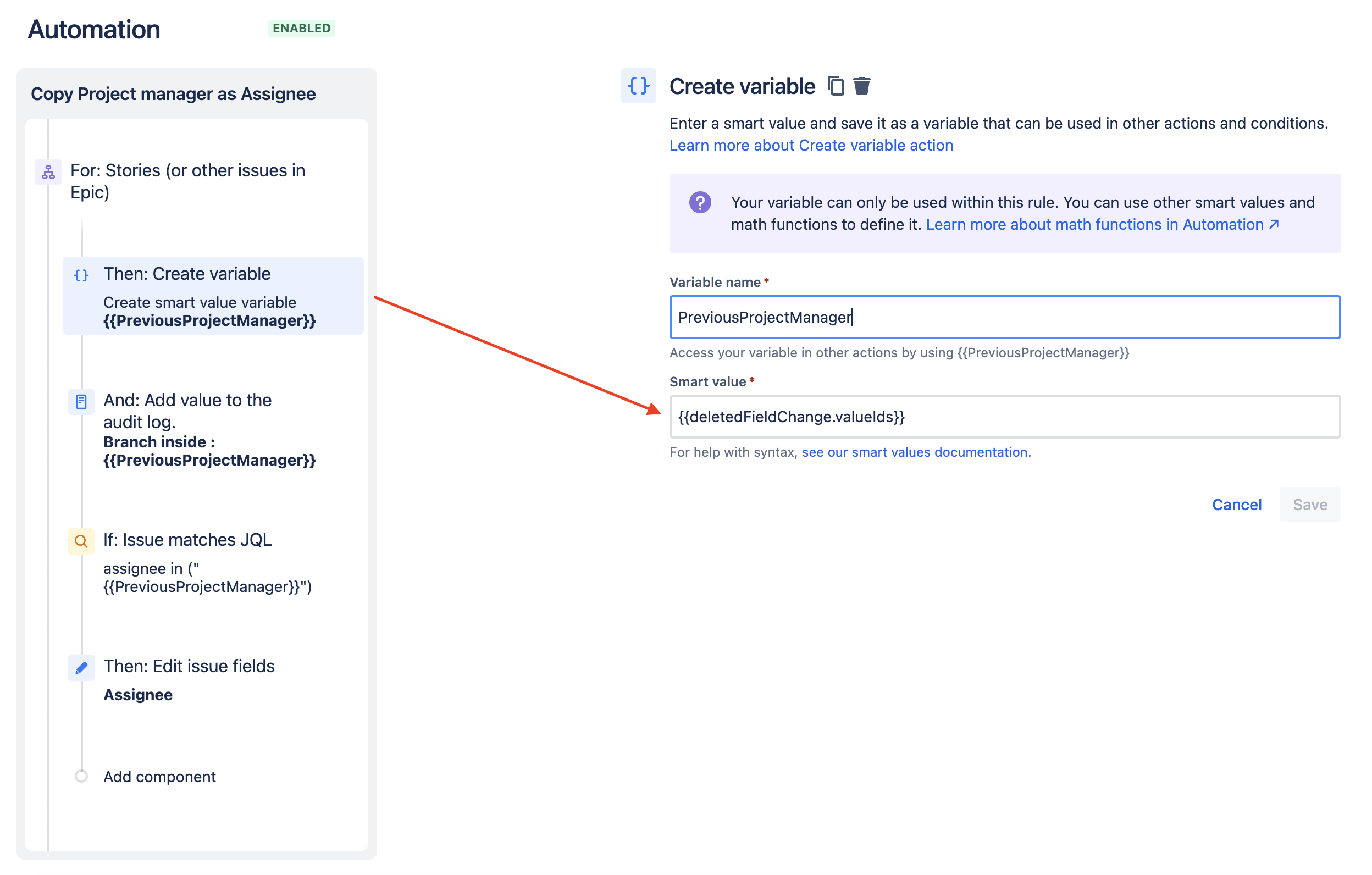Screen dimensions: 1372x875
Task: Click the audit log document icon
Action: click(81, 402)
